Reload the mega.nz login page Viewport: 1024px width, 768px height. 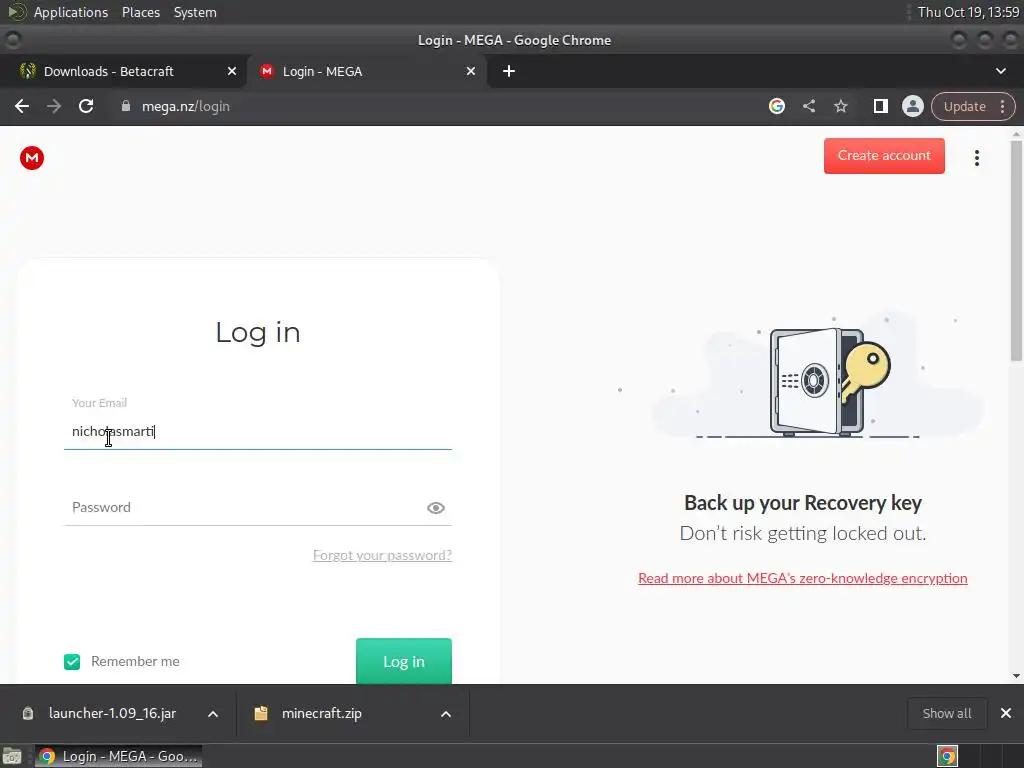(86, 106)
